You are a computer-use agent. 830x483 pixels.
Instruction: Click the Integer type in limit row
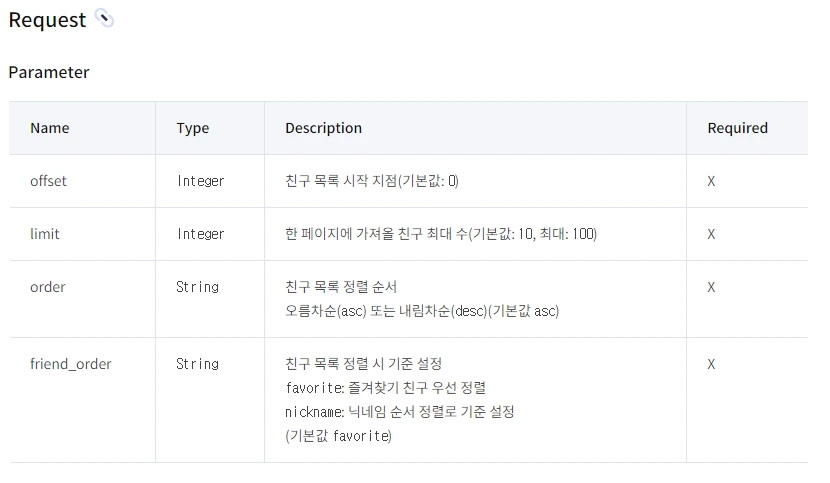200,234
